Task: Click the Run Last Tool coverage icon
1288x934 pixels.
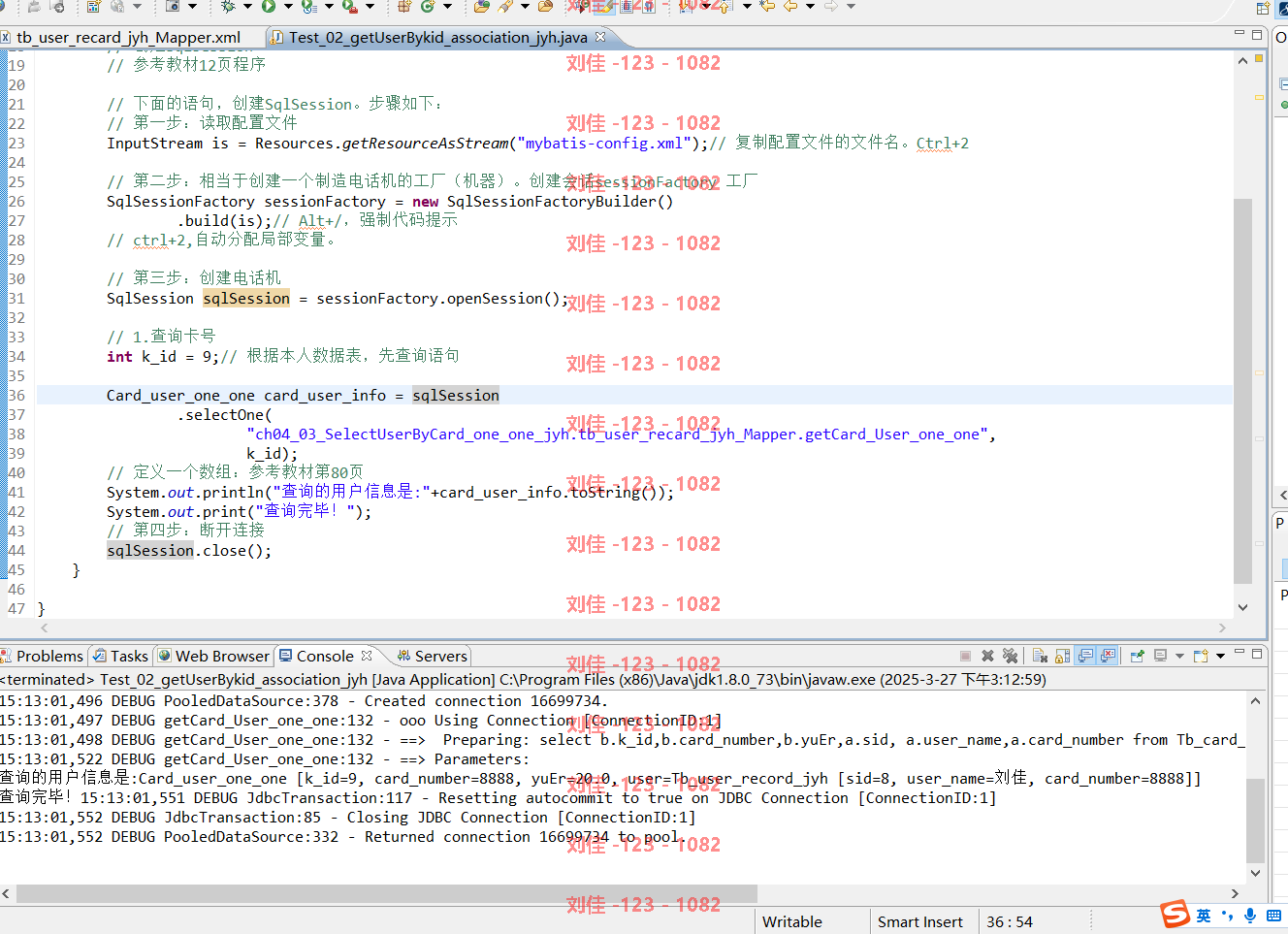Action: point(308,7)
